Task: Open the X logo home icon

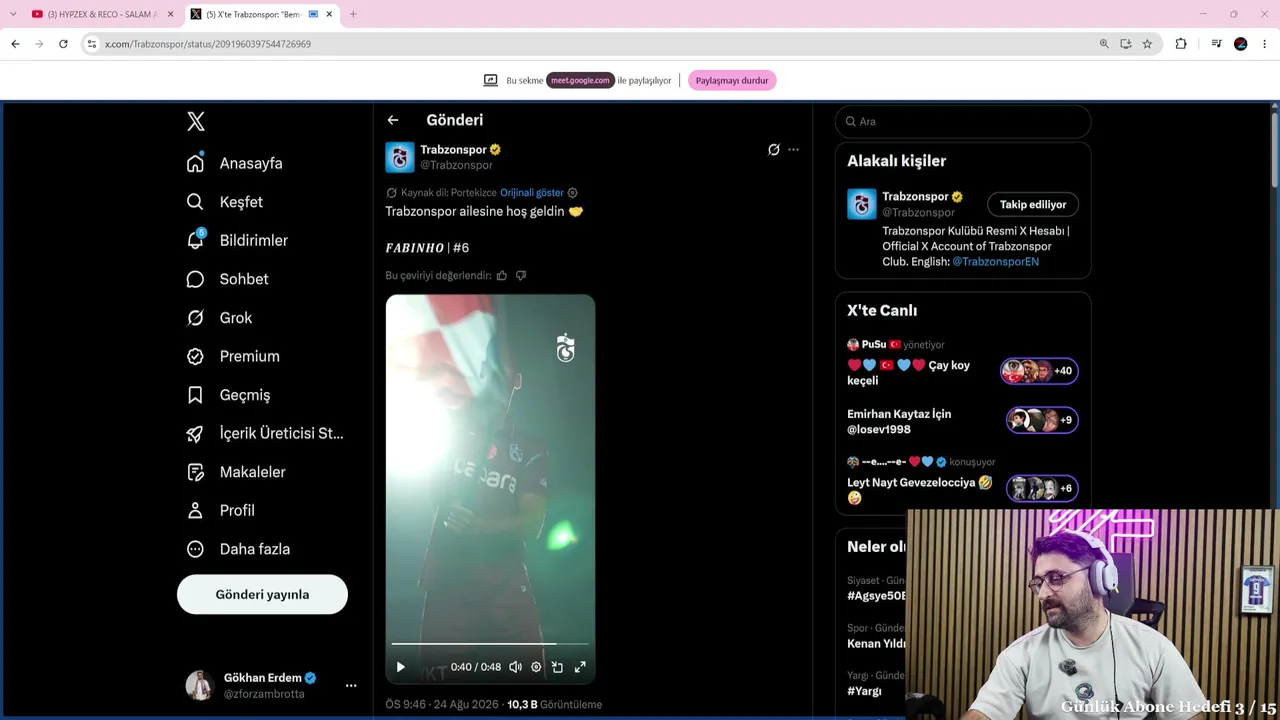Action: 196,121
